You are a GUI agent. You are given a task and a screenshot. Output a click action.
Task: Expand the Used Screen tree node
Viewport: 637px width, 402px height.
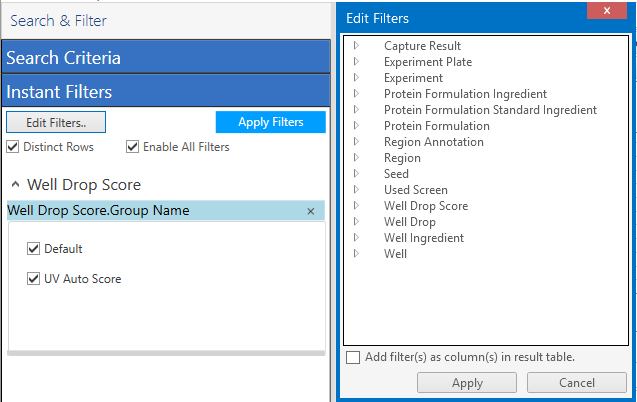(x=356, y=189)
